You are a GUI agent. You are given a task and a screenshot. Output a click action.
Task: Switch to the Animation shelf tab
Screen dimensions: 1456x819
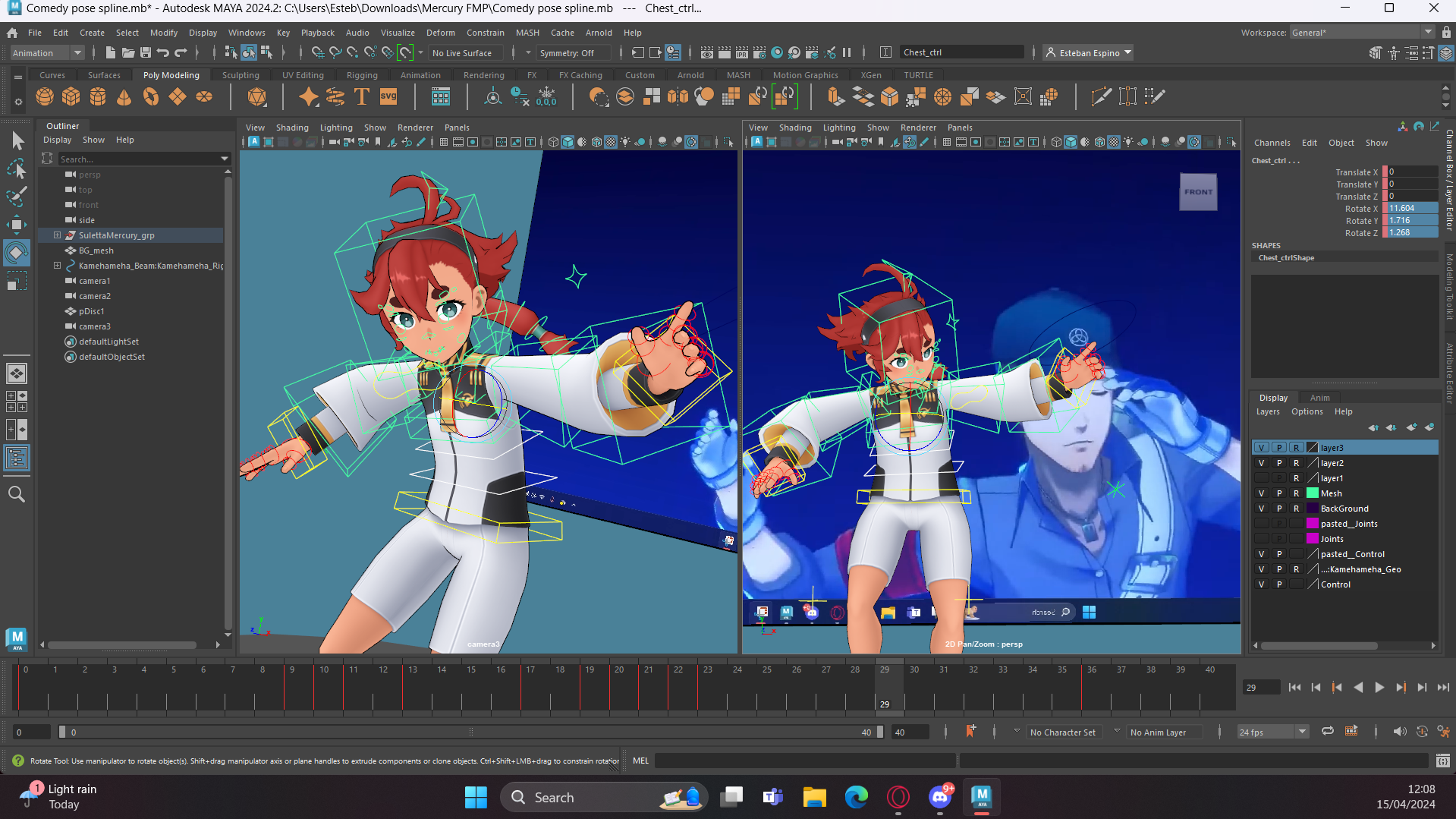coord(420,75)
